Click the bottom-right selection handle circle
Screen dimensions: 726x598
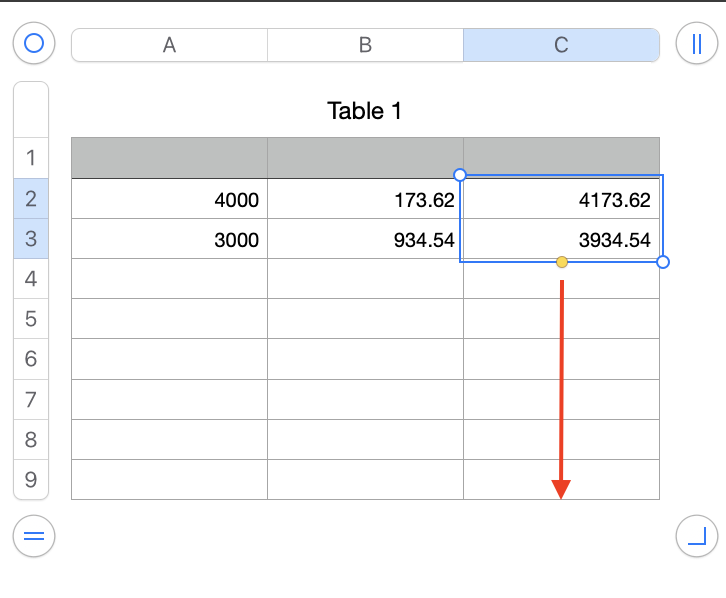[663, 262]
